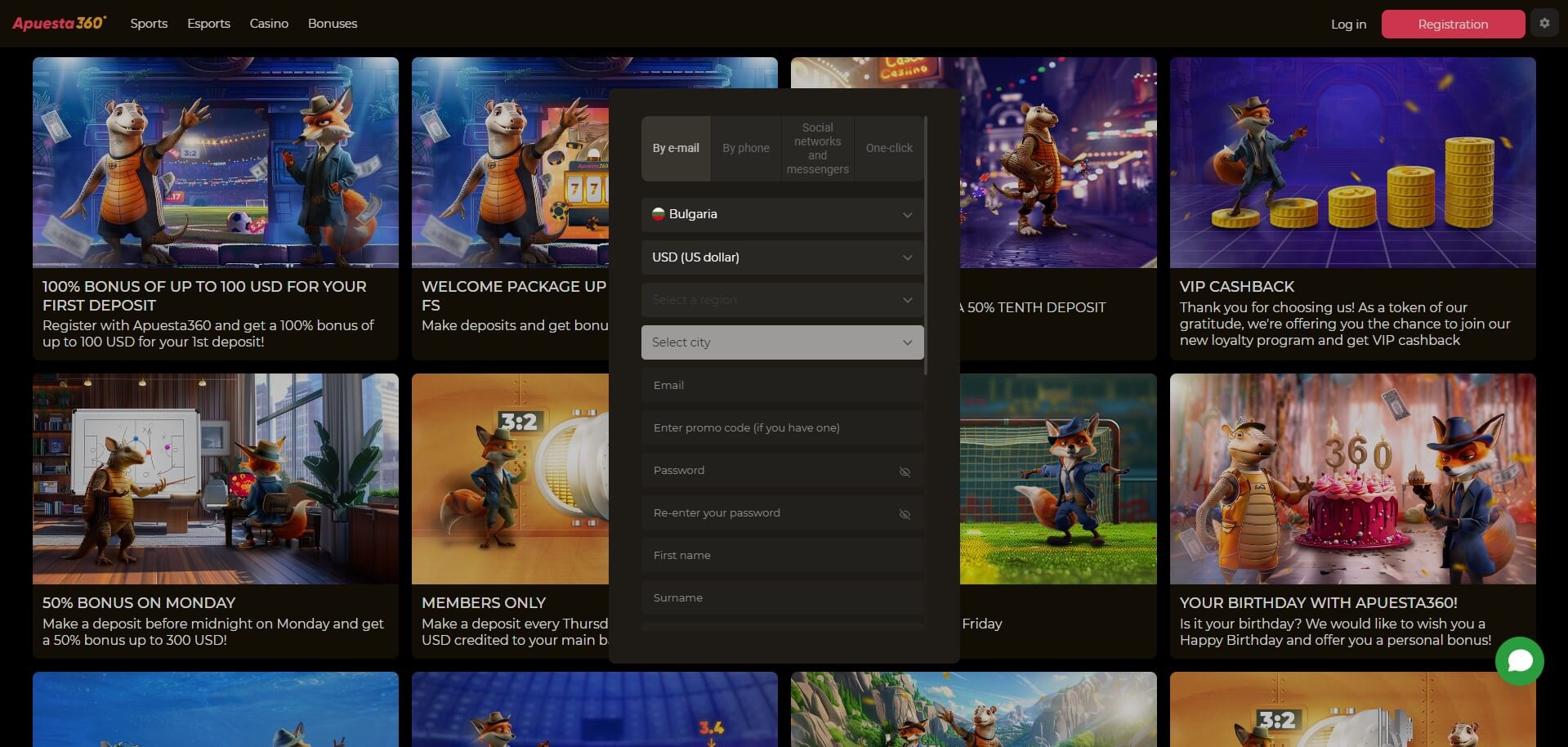Open the VIP Cashback coins image
This screenshot has height=747, width=1568.
[1352, 162]
